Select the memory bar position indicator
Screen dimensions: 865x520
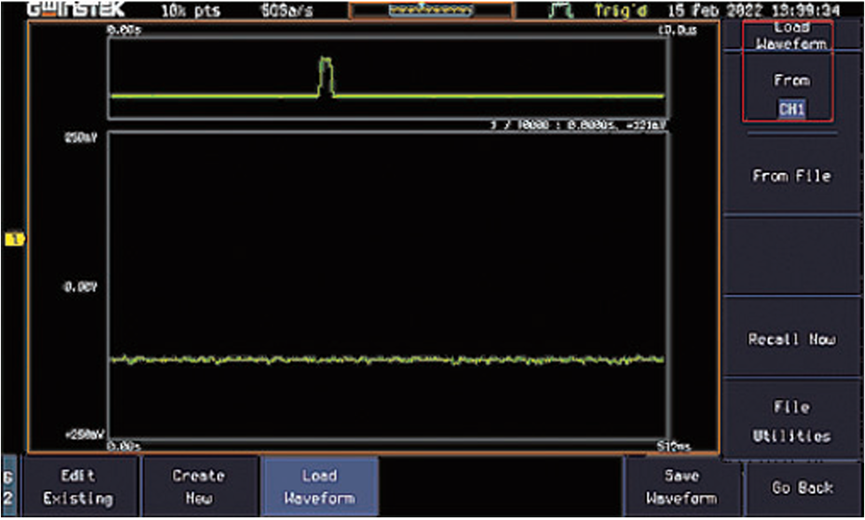point(431,10)
